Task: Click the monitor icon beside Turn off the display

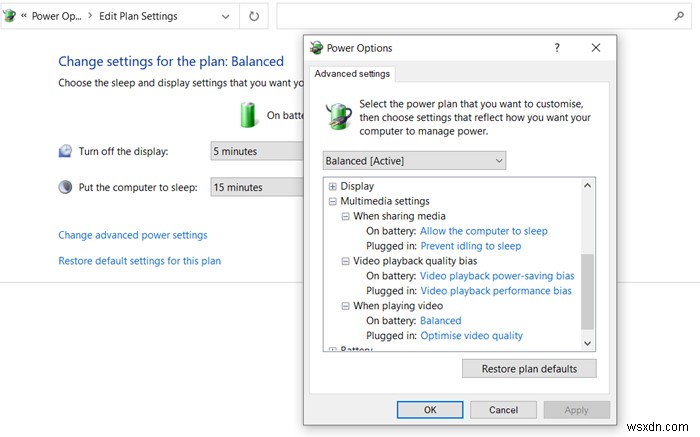Action: coord(65,151)
